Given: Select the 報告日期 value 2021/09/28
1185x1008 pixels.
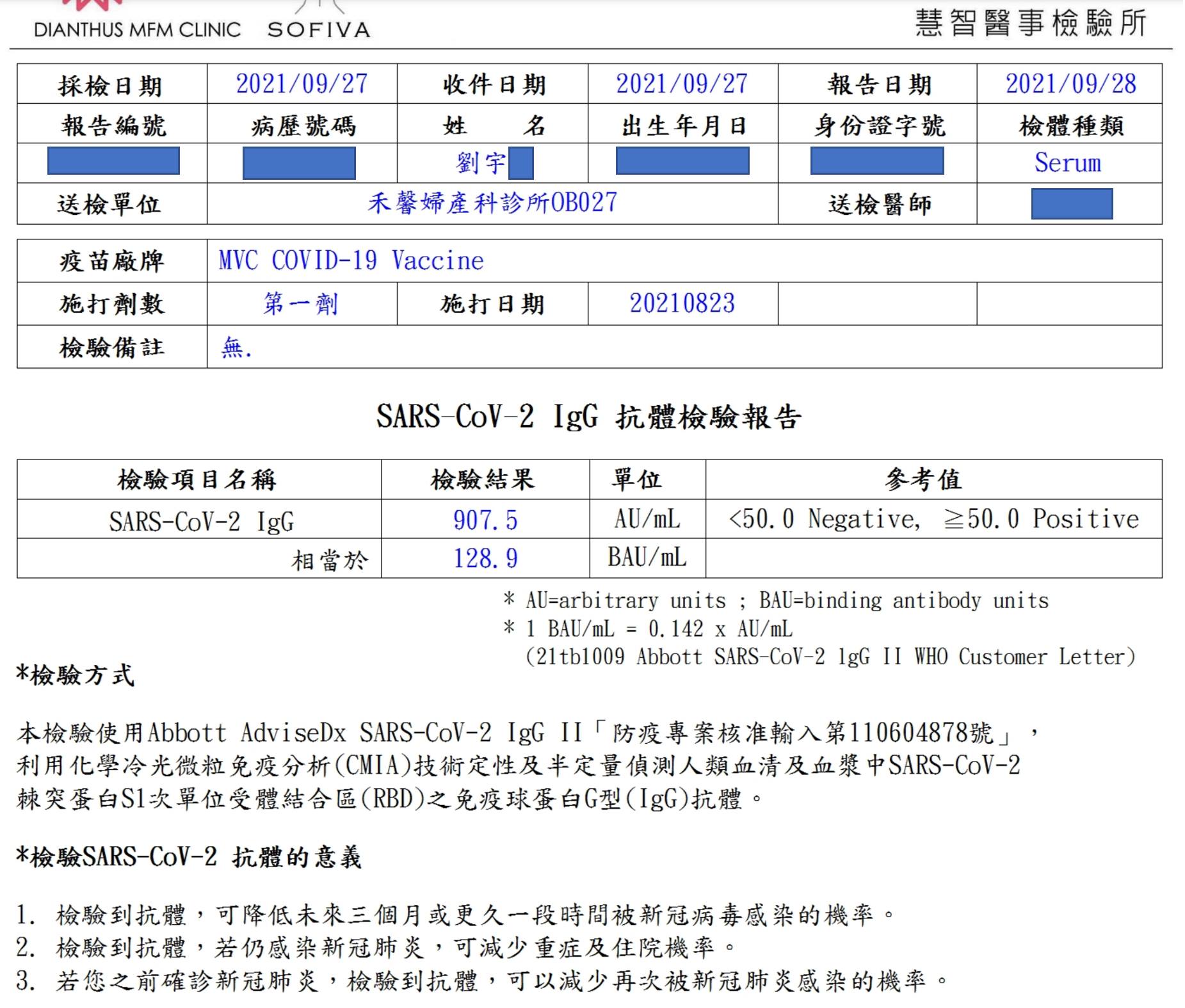Looking at the screenshot, I should pyautogui.click(x=1070, y=84).
